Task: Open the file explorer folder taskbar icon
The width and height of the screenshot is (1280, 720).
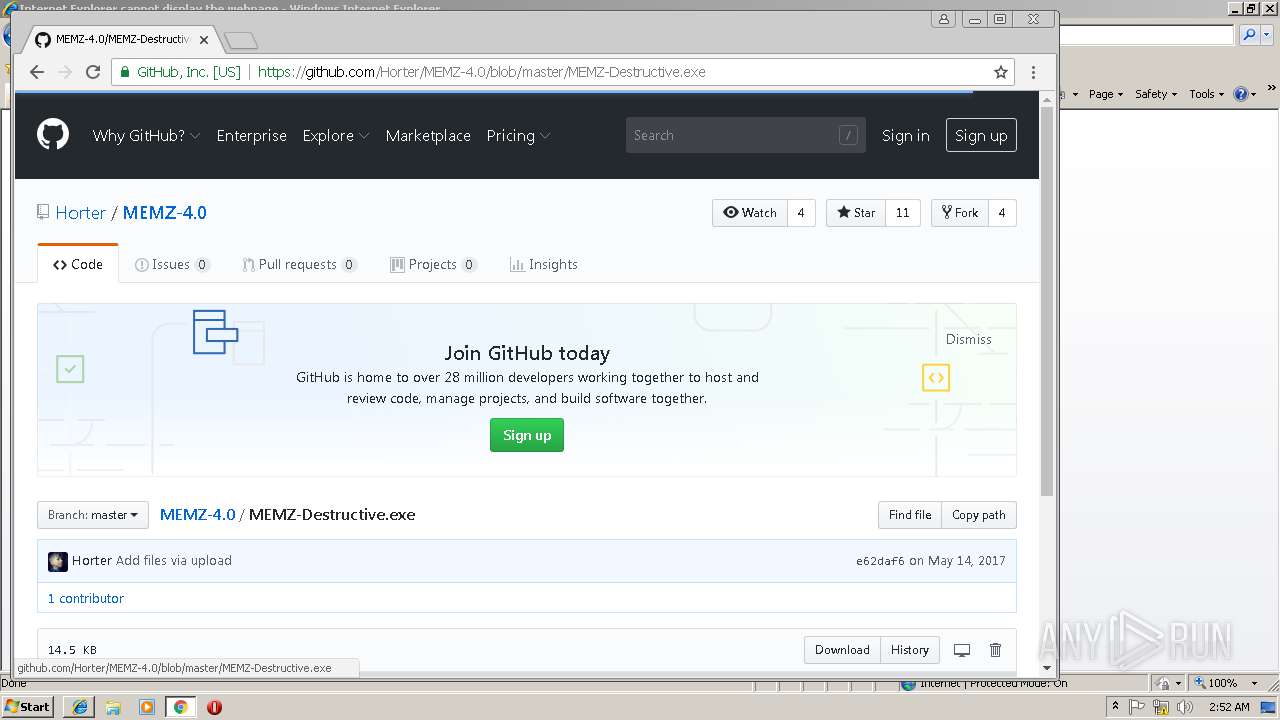Action: point(113,707)
